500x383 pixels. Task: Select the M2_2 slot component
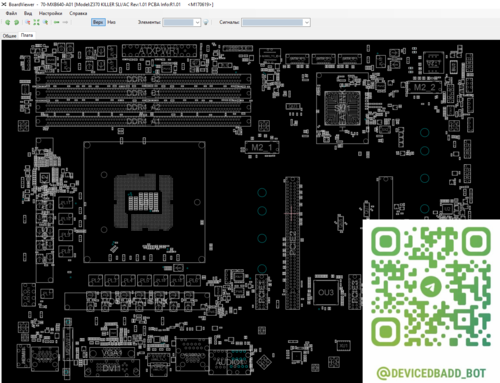[x=424, y=87]
